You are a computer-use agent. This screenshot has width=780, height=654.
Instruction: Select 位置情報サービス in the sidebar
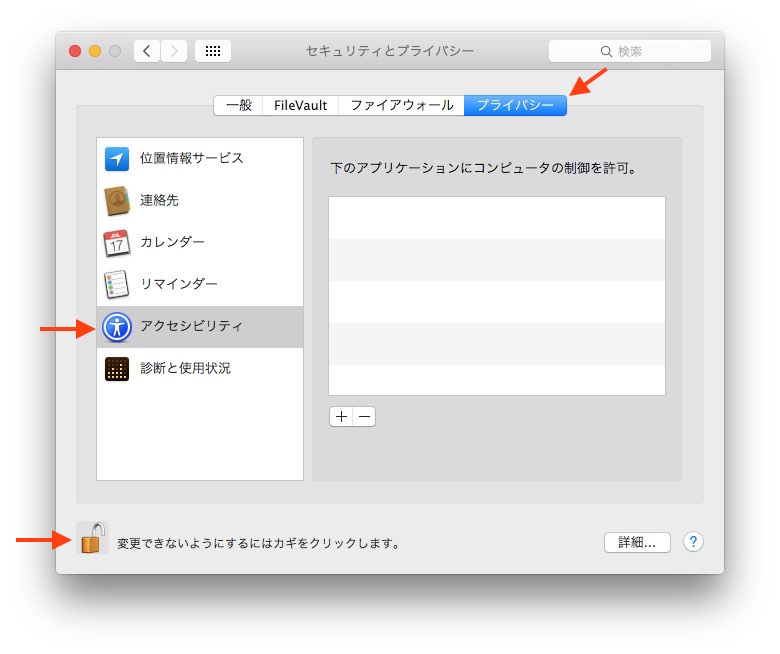(200, 159)
